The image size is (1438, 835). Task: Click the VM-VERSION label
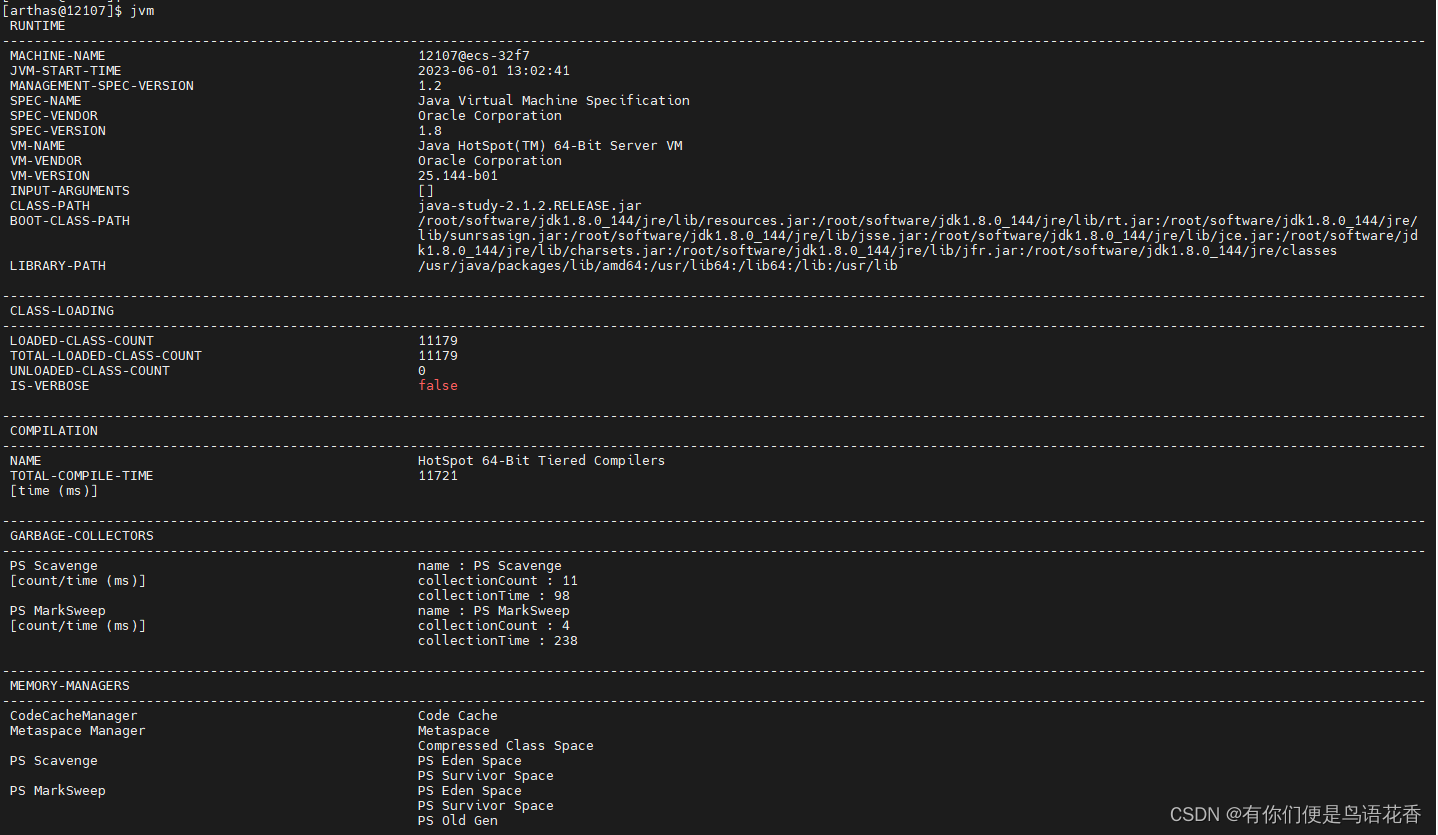pyautogui.click(x=50, y=176)
